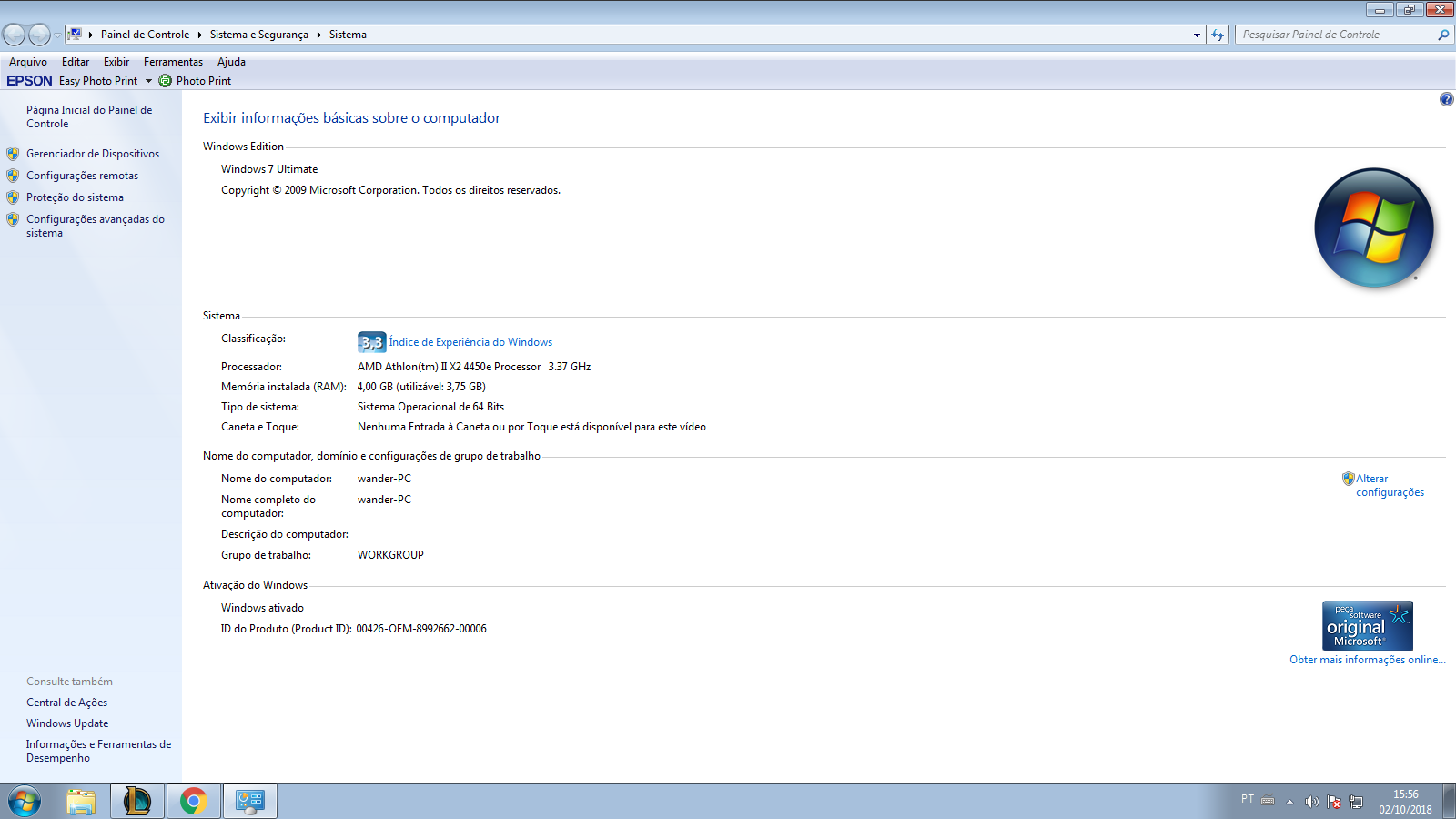Open Proteção do sistema link
The width and height of the screenshot is (1456, 819).
[75, 197]
